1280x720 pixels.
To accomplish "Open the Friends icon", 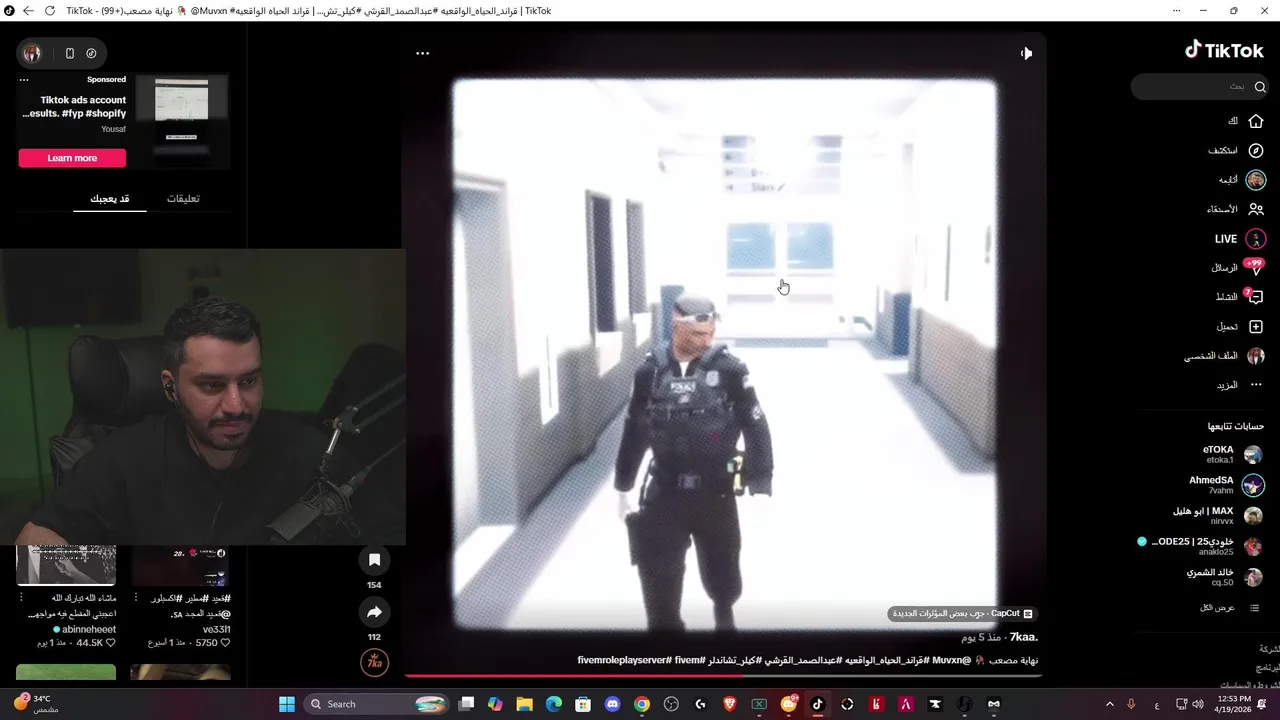I will (1256, 209).
